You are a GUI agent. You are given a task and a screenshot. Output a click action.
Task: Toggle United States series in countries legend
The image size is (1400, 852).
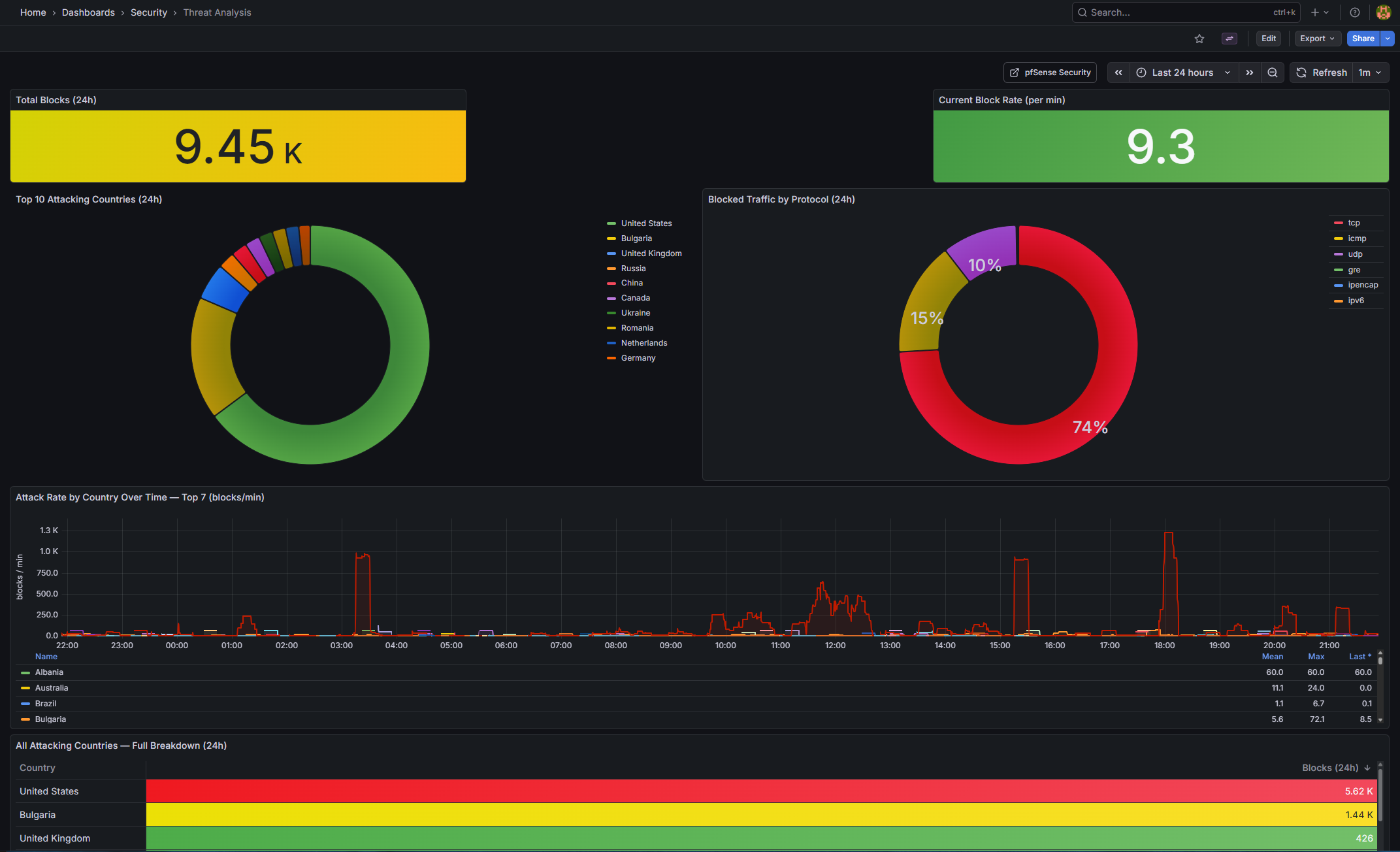(x=645, y=223)
